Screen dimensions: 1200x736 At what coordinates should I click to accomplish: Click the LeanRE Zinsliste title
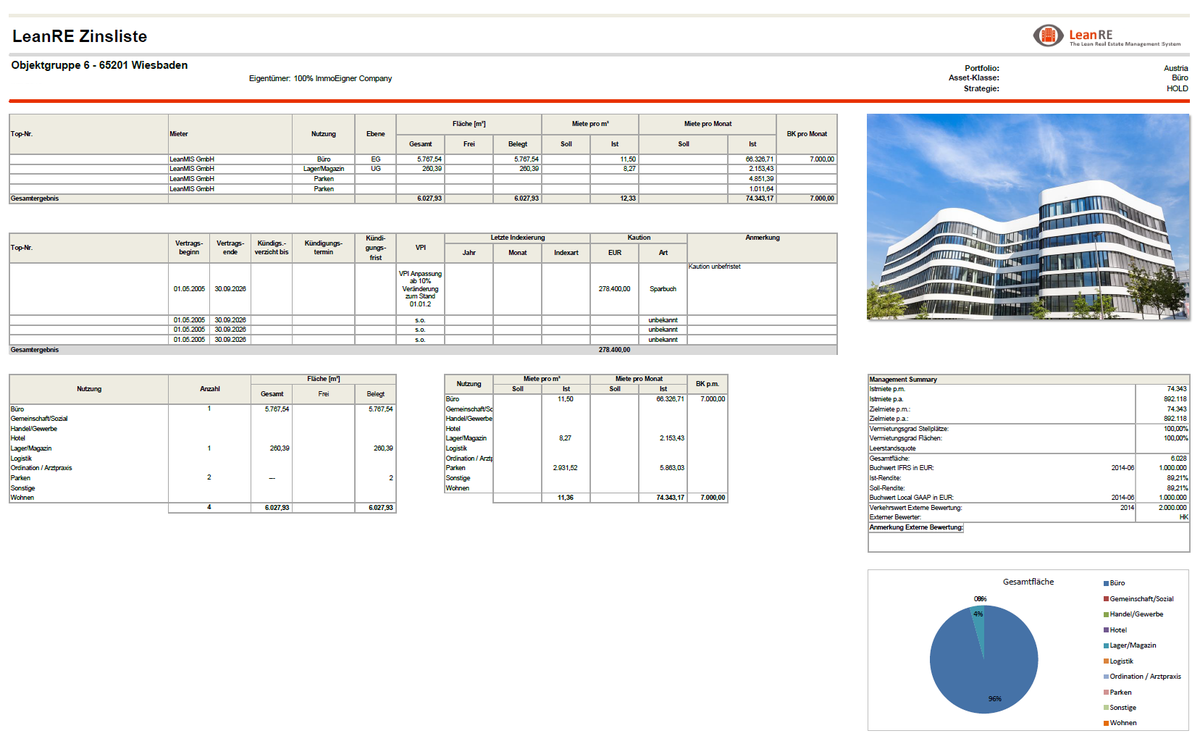(79, 37)
